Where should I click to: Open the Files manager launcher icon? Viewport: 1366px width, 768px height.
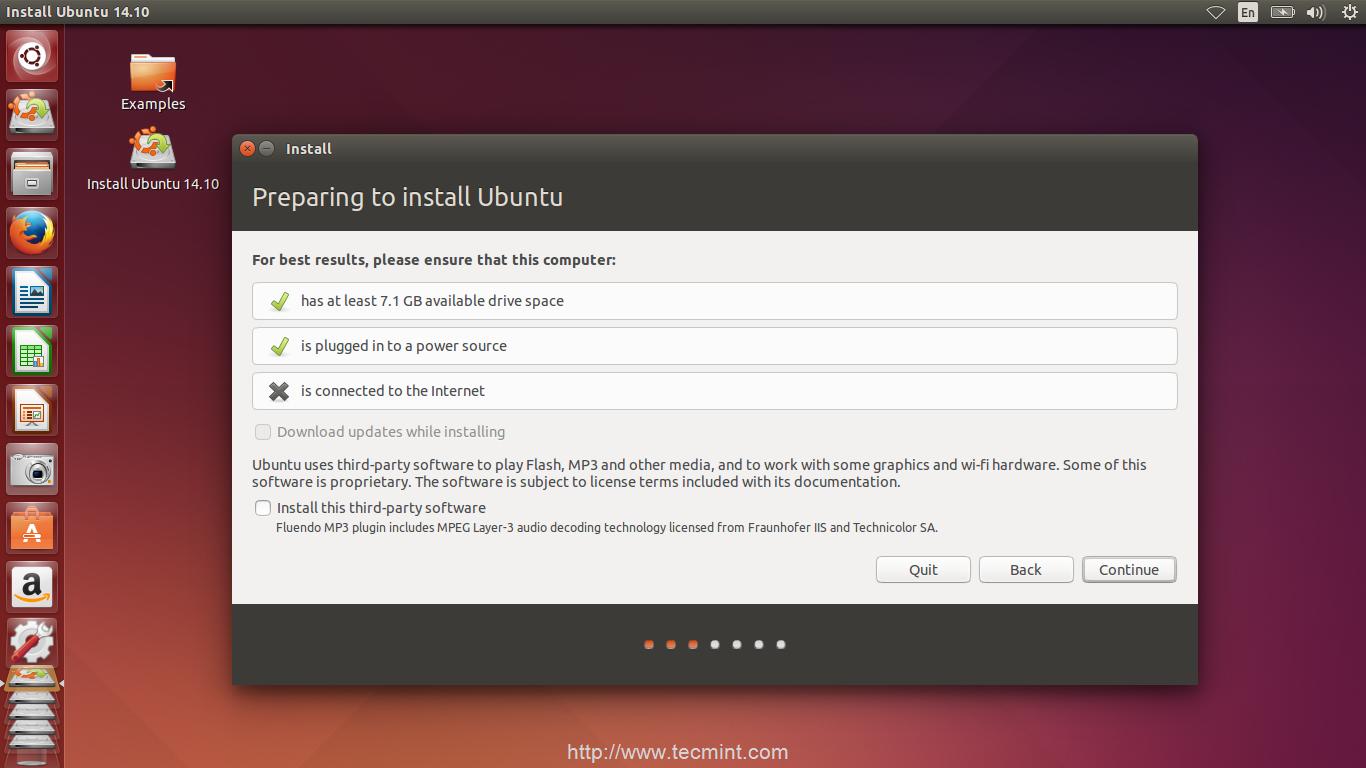[32, 173]
